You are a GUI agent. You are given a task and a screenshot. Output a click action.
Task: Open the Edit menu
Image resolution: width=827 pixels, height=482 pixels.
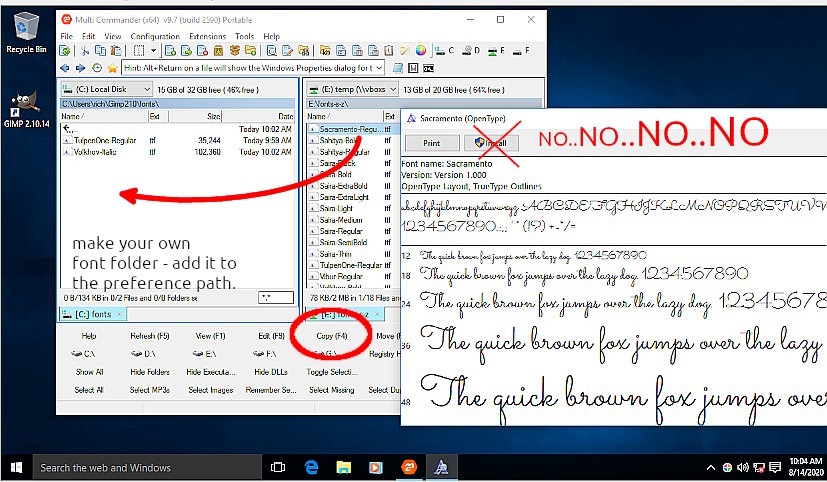[88, 36]
